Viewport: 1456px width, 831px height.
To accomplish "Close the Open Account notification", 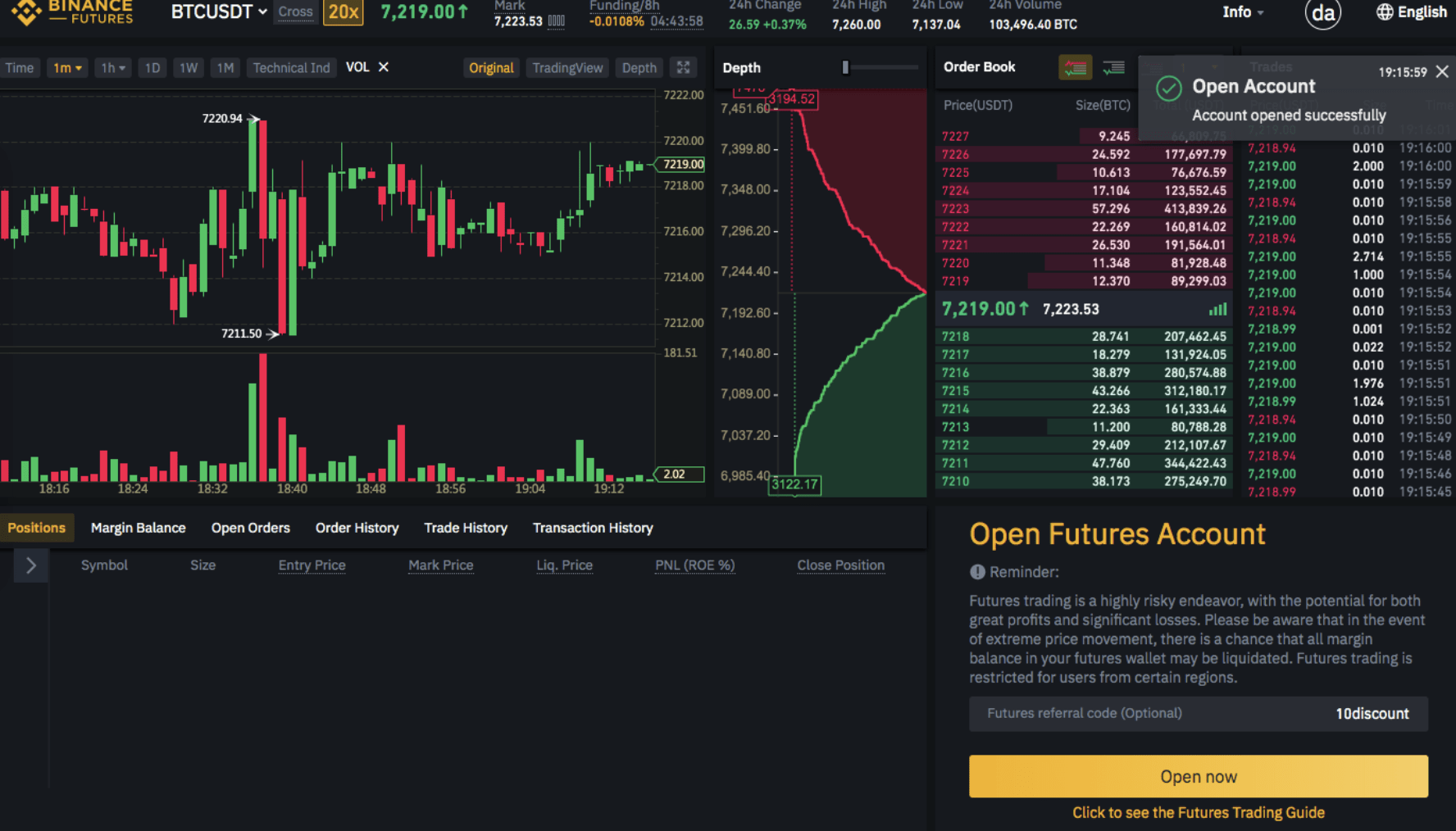I will pos(1442,72).
